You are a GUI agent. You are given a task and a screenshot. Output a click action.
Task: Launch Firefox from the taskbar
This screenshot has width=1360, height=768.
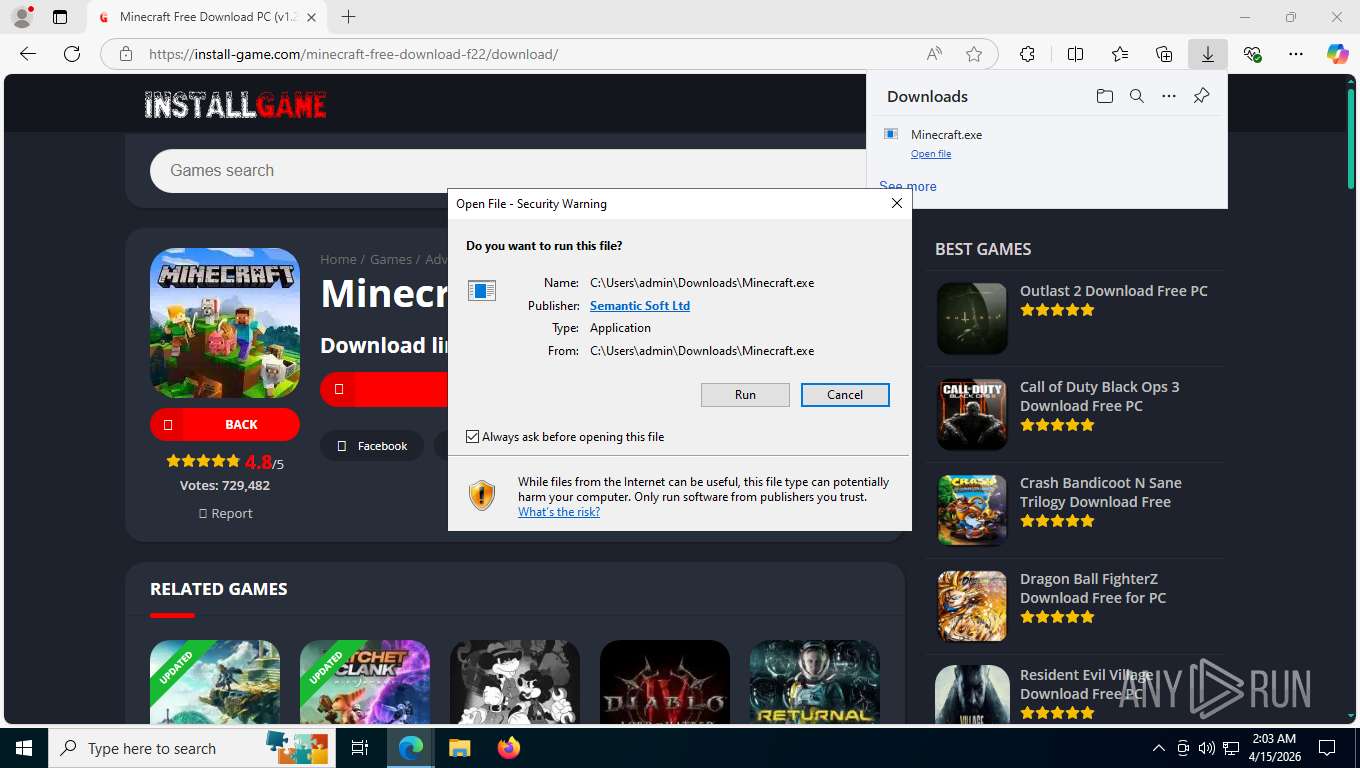tap(509, 748)
